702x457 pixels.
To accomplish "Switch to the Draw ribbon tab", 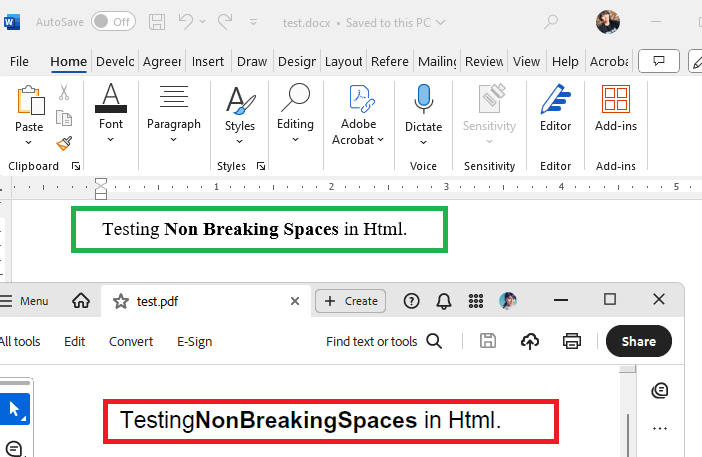I will pos(252,61).
